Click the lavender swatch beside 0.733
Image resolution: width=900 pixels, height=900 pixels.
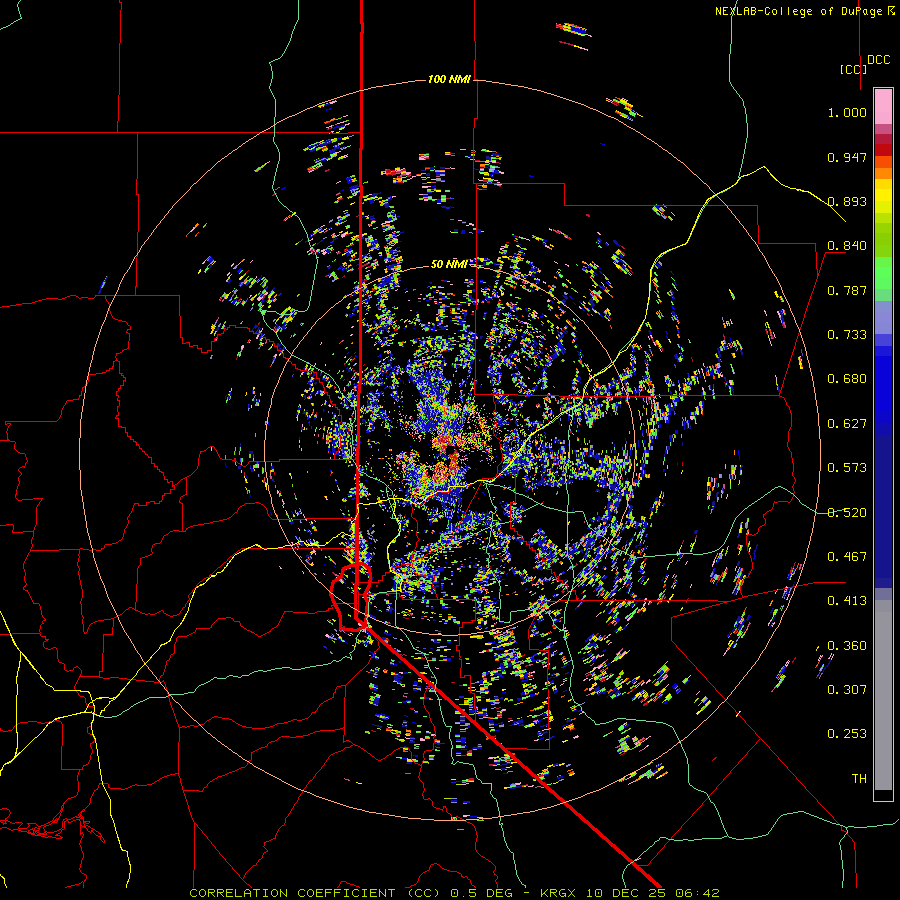tap(883, 318)
